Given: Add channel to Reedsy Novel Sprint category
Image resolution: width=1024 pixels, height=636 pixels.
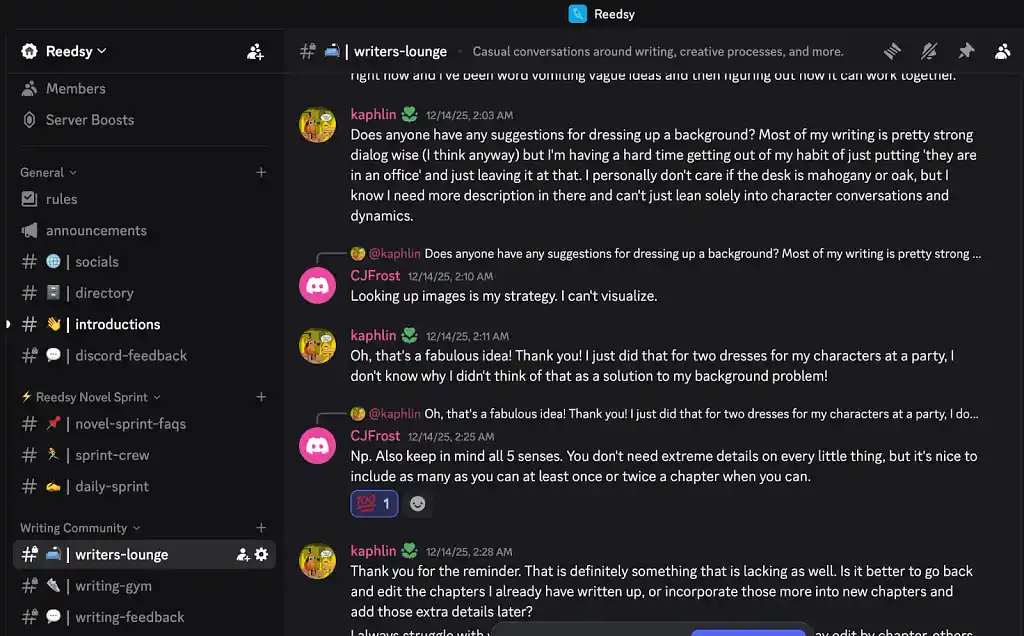Looking at the screenshot, I should [261, 397].
